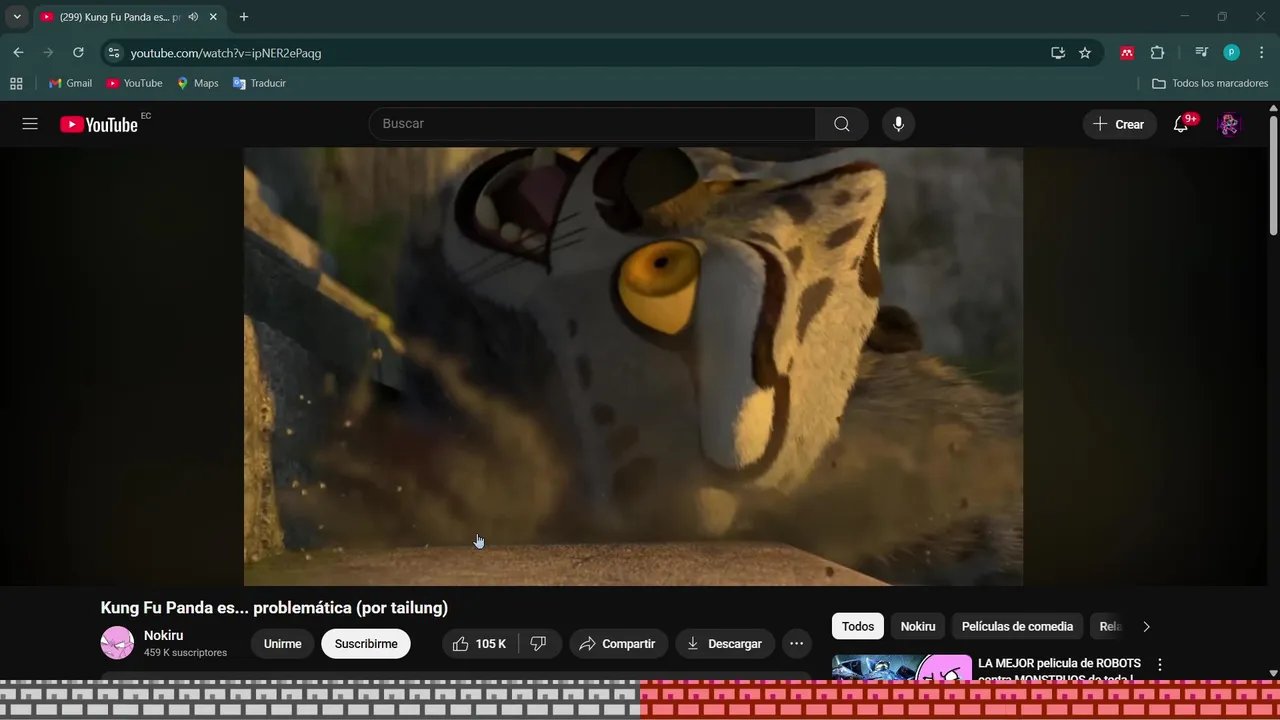Open the Maps bookmark
The image size is (1280, 720).
point(197,83)
